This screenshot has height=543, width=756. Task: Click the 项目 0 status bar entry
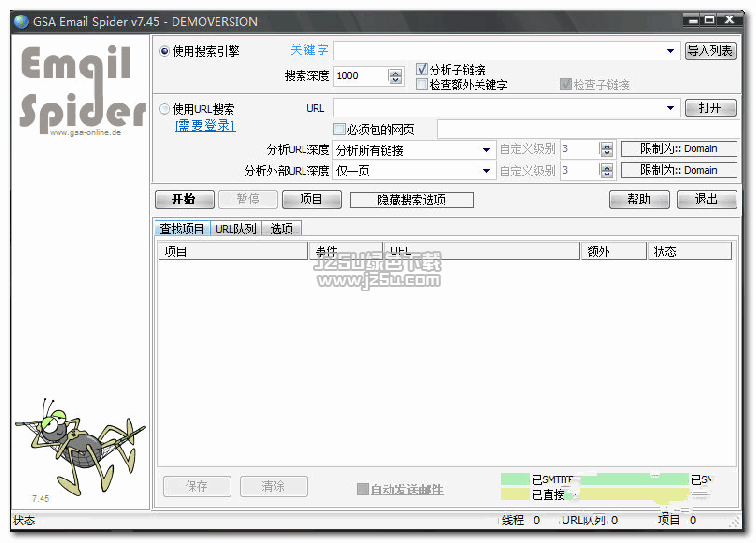pyautogui.click(x=676, y=520)
